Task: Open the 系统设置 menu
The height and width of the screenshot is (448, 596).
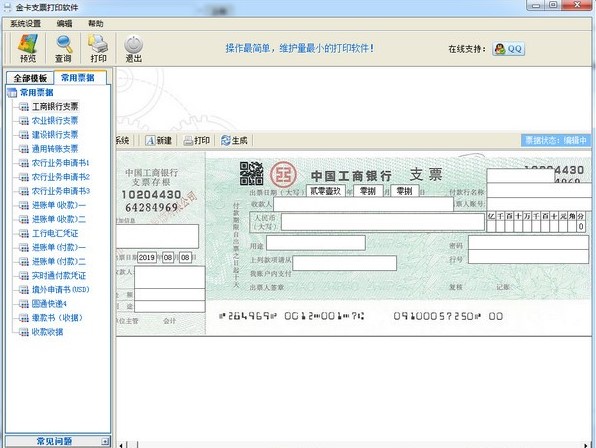Action: tap(25, 24)
